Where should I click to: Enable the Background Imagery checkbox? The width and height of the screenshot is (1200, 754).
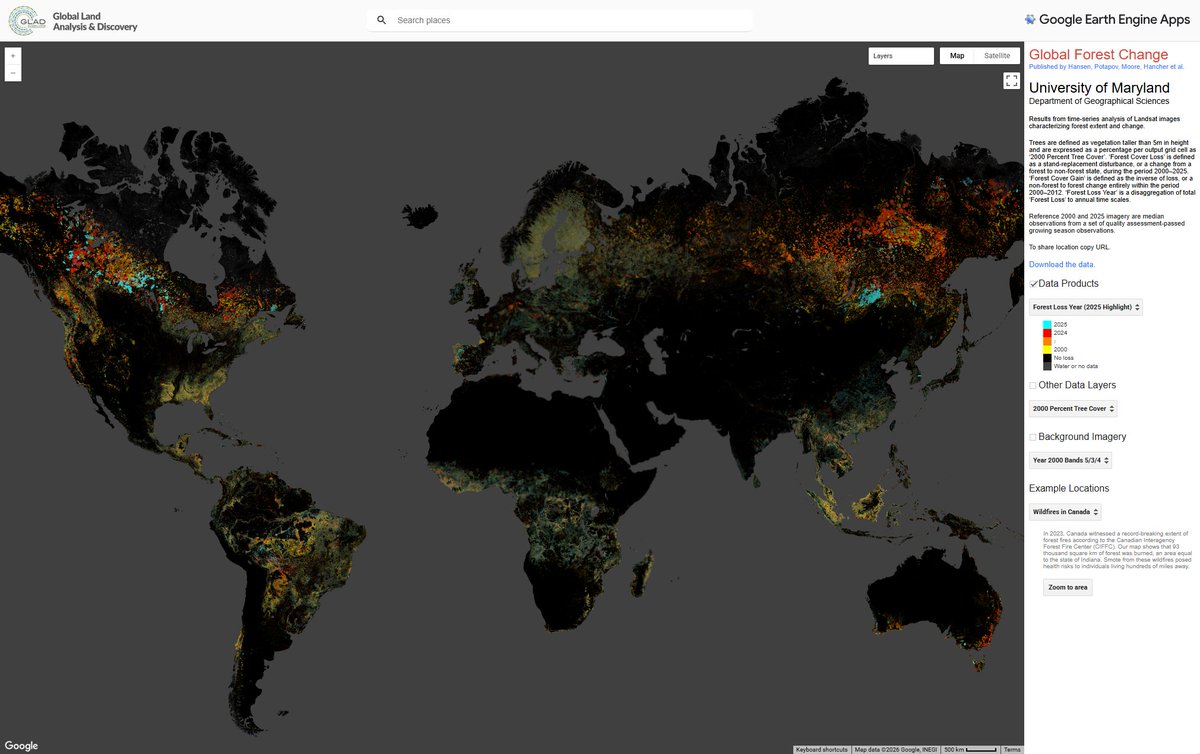[1033, 437]
